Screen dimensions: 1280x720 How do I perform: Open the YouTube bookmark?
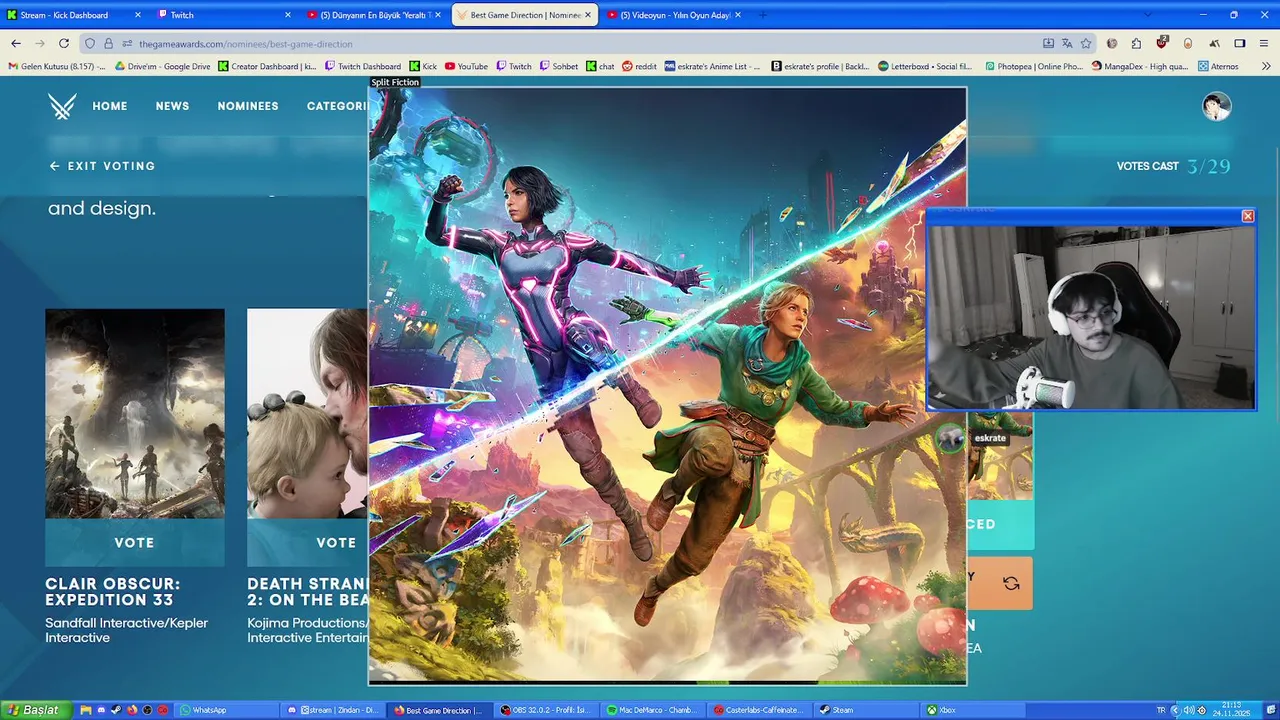coord(467,66)
